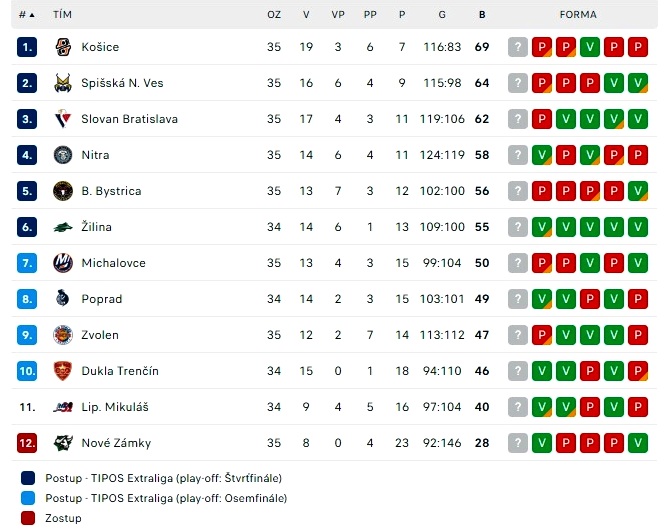The width and height of the screenshot is (666, 532).
Task: Click Žilina's last green V form badge
Action: click(x=638, y=227)
